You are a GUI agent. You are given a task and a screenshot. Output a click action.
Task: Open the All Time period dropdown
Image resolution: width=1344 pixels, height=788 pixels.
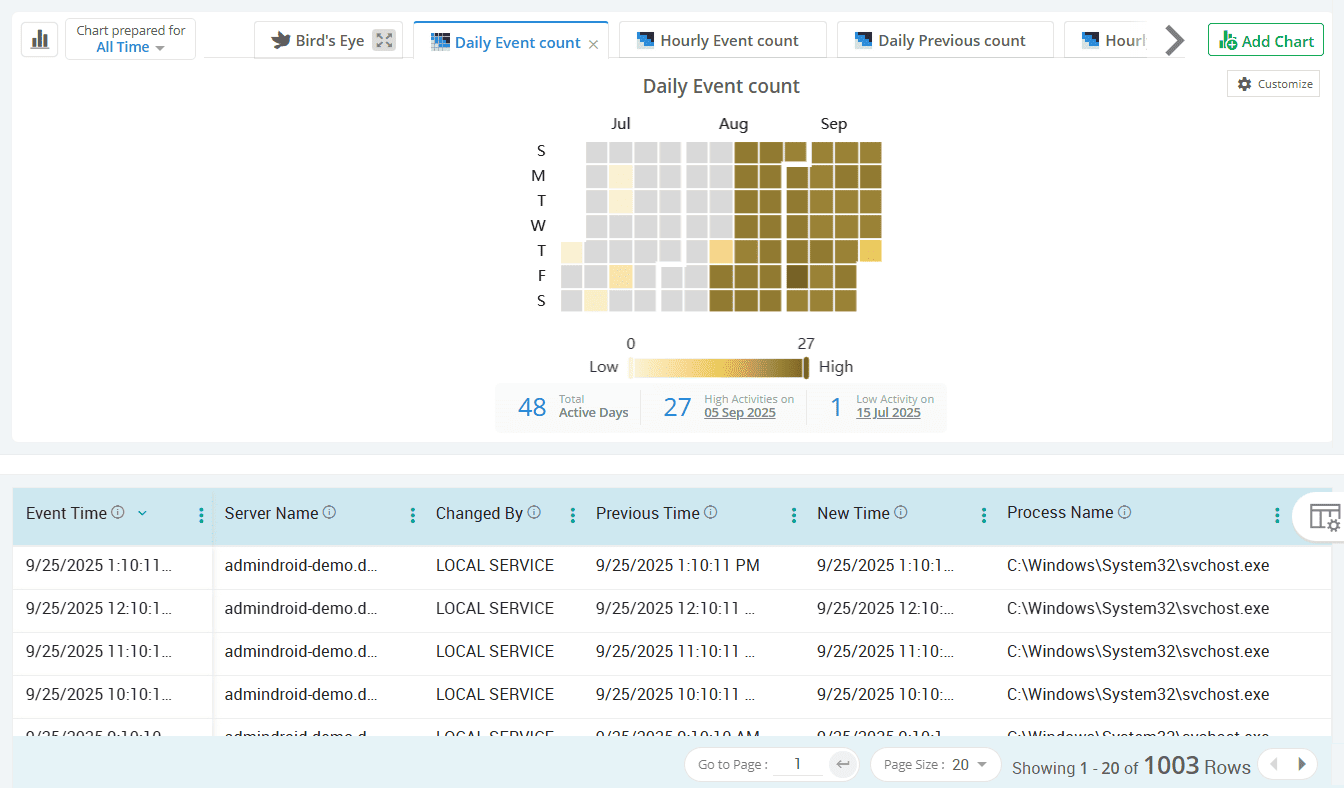130,47
